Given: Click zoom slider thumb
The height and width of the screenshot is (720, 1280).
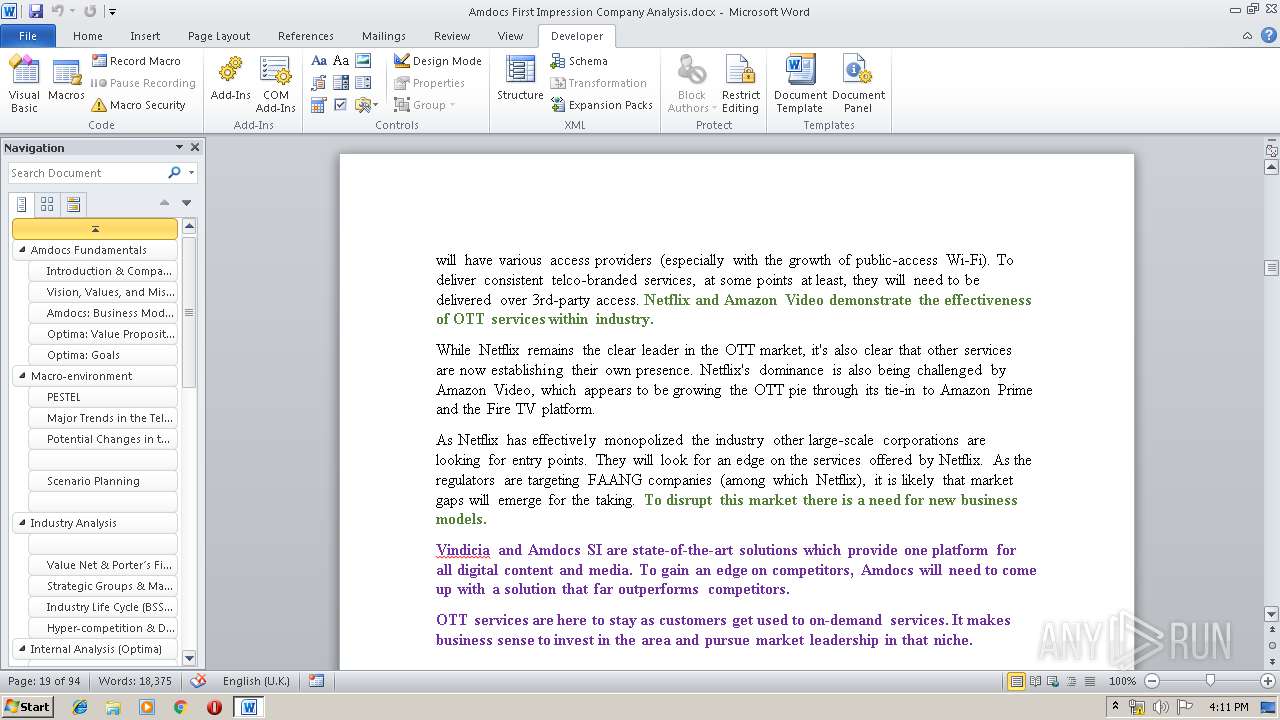Looking at the screenshot, I should click(x=1210, y=681).
